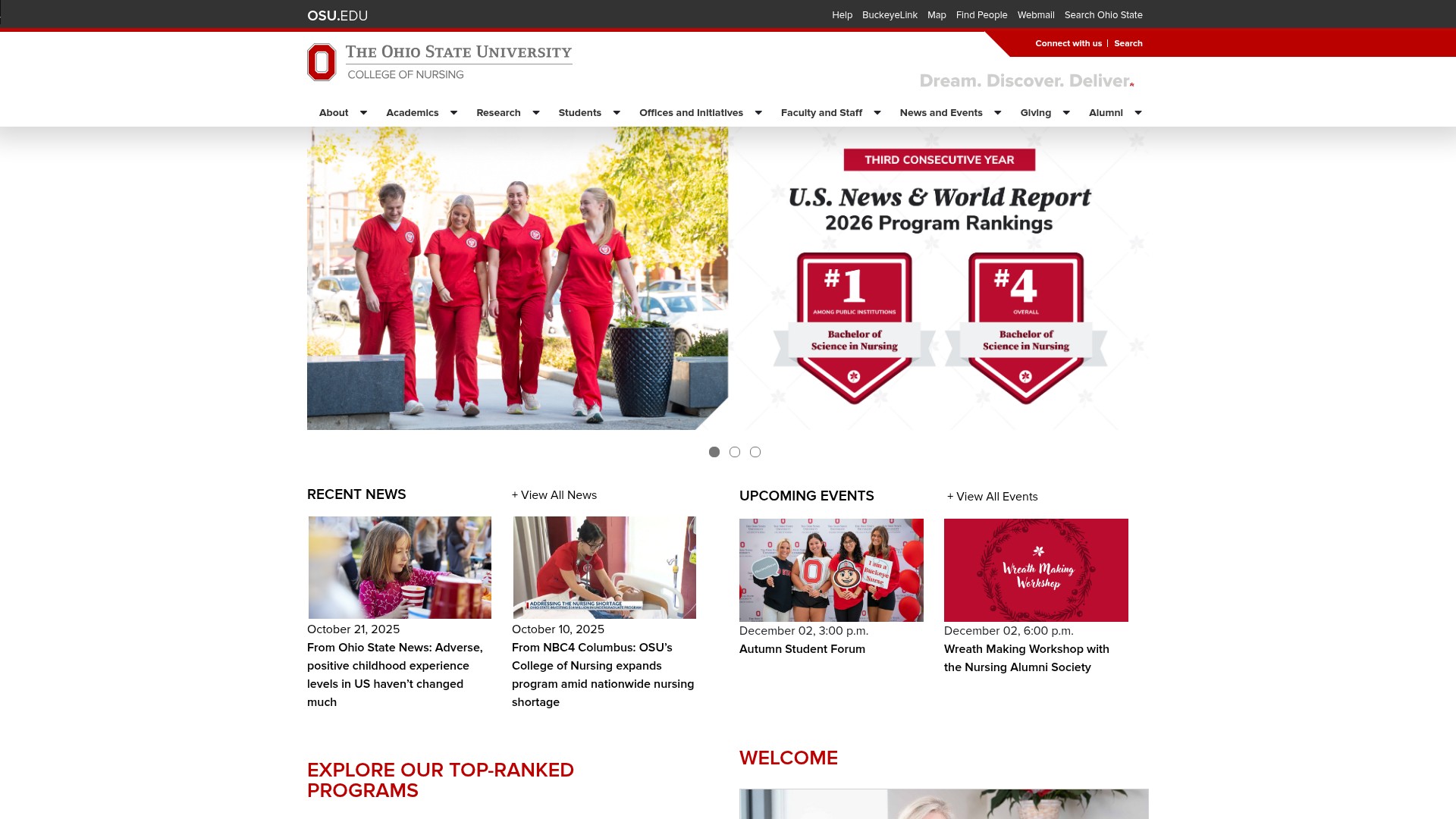Open the Students menu item
1456x819 pixels.
tap(580, 113)
